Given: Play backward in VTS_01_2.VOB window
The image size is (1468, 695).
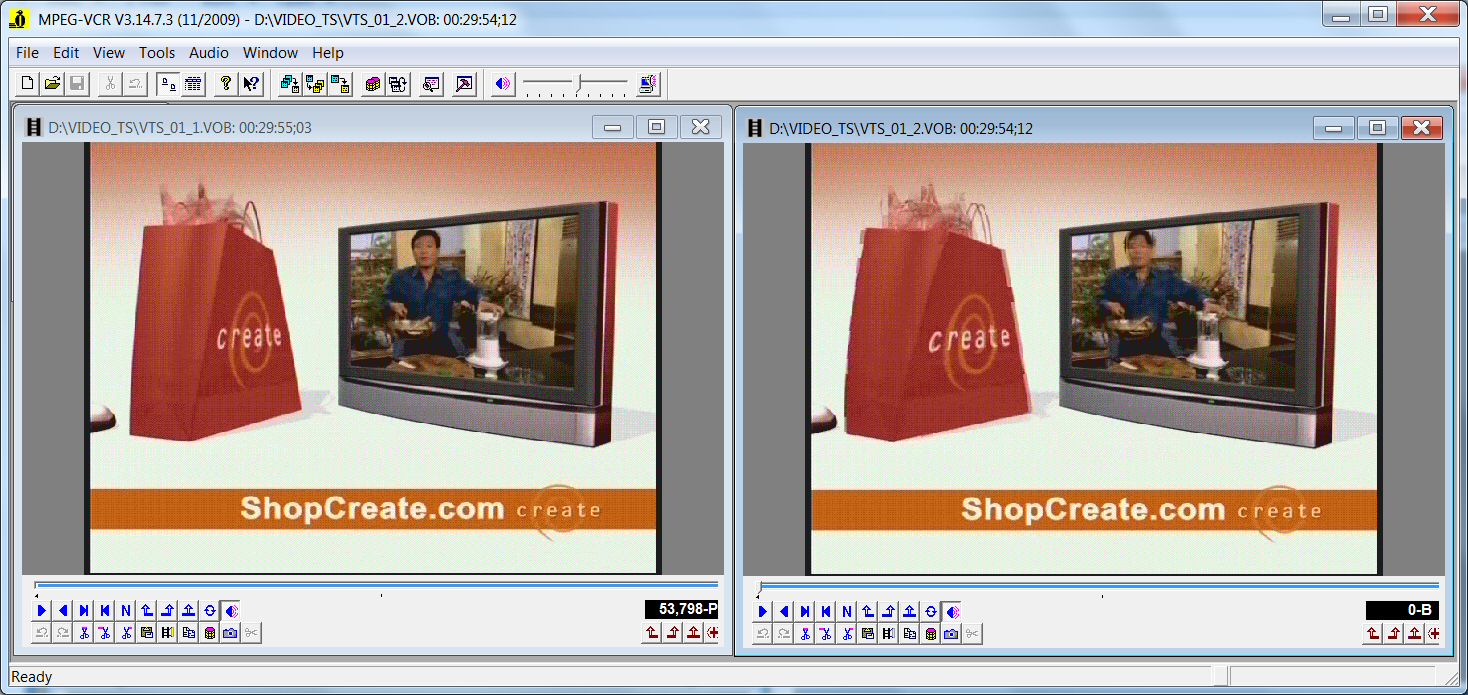Looking at the screenshot, I should click(783, 610).
